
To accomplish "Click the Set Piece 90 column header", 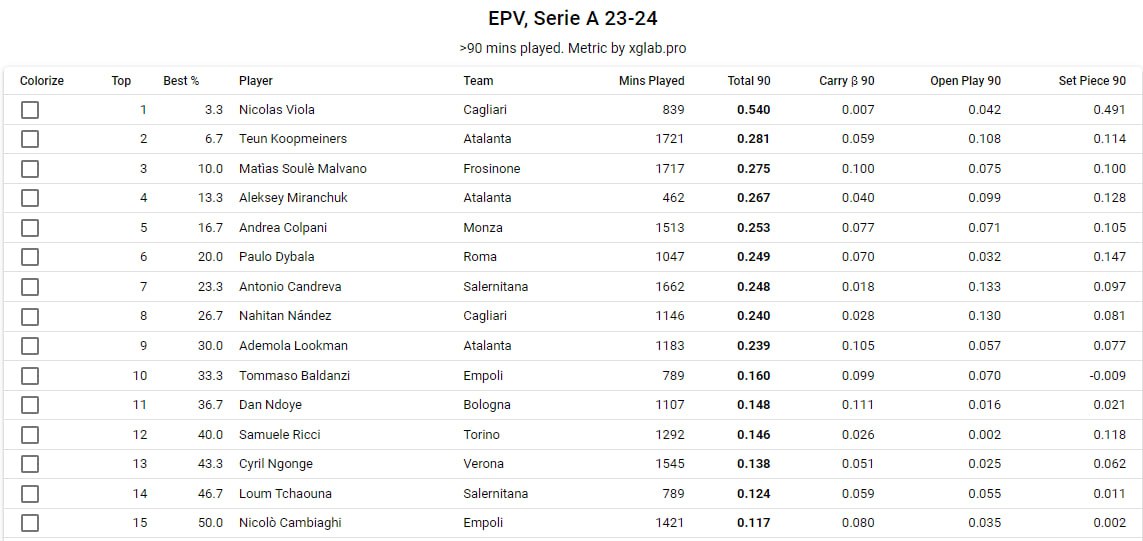I will click(x=1092, y=81).
